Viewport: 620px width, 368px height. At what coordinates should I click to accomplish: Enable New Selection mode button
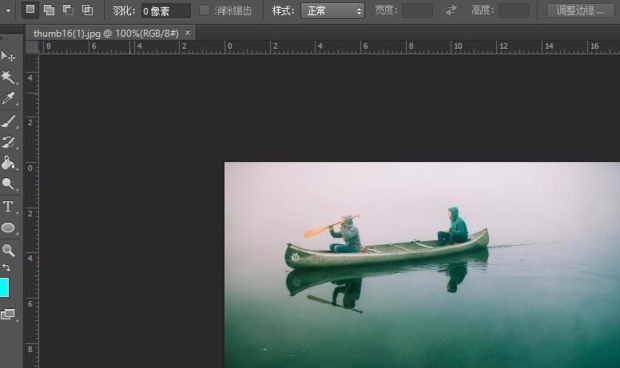[30, 10]
